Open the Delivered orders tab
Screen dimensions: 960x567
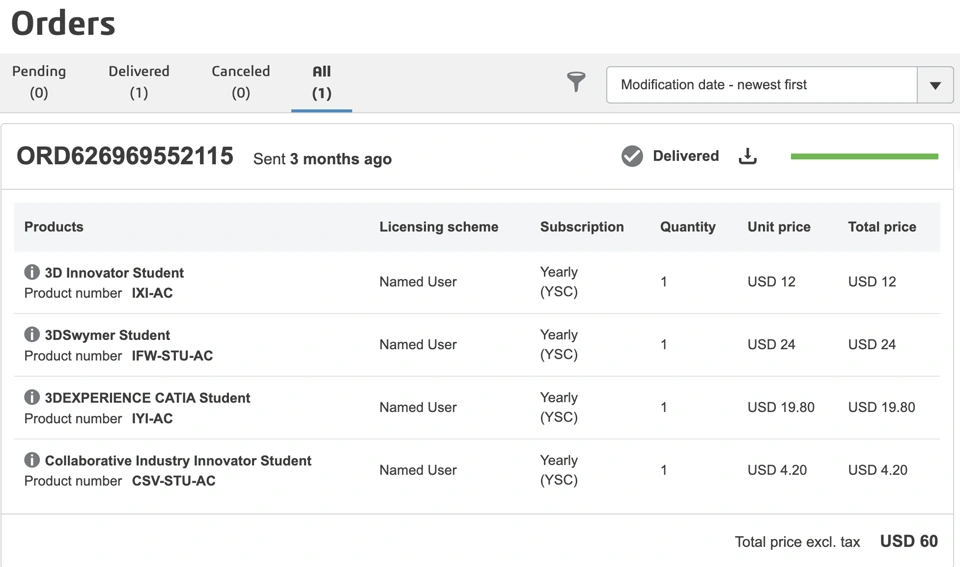(x=139, y=82)
